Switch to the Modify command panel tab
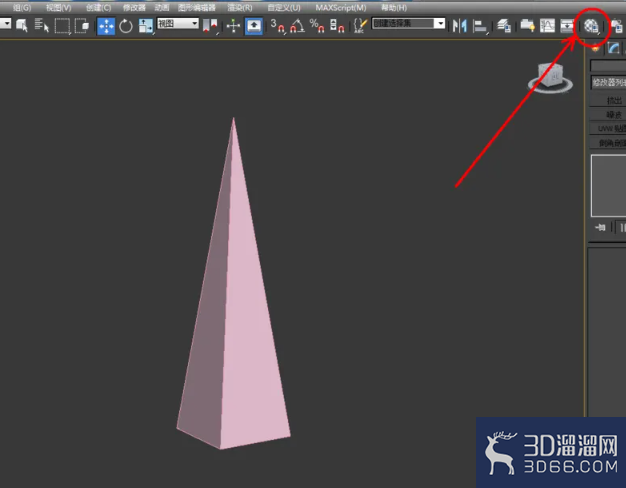This screenshot has height=488, width=626. click(614, 48)
